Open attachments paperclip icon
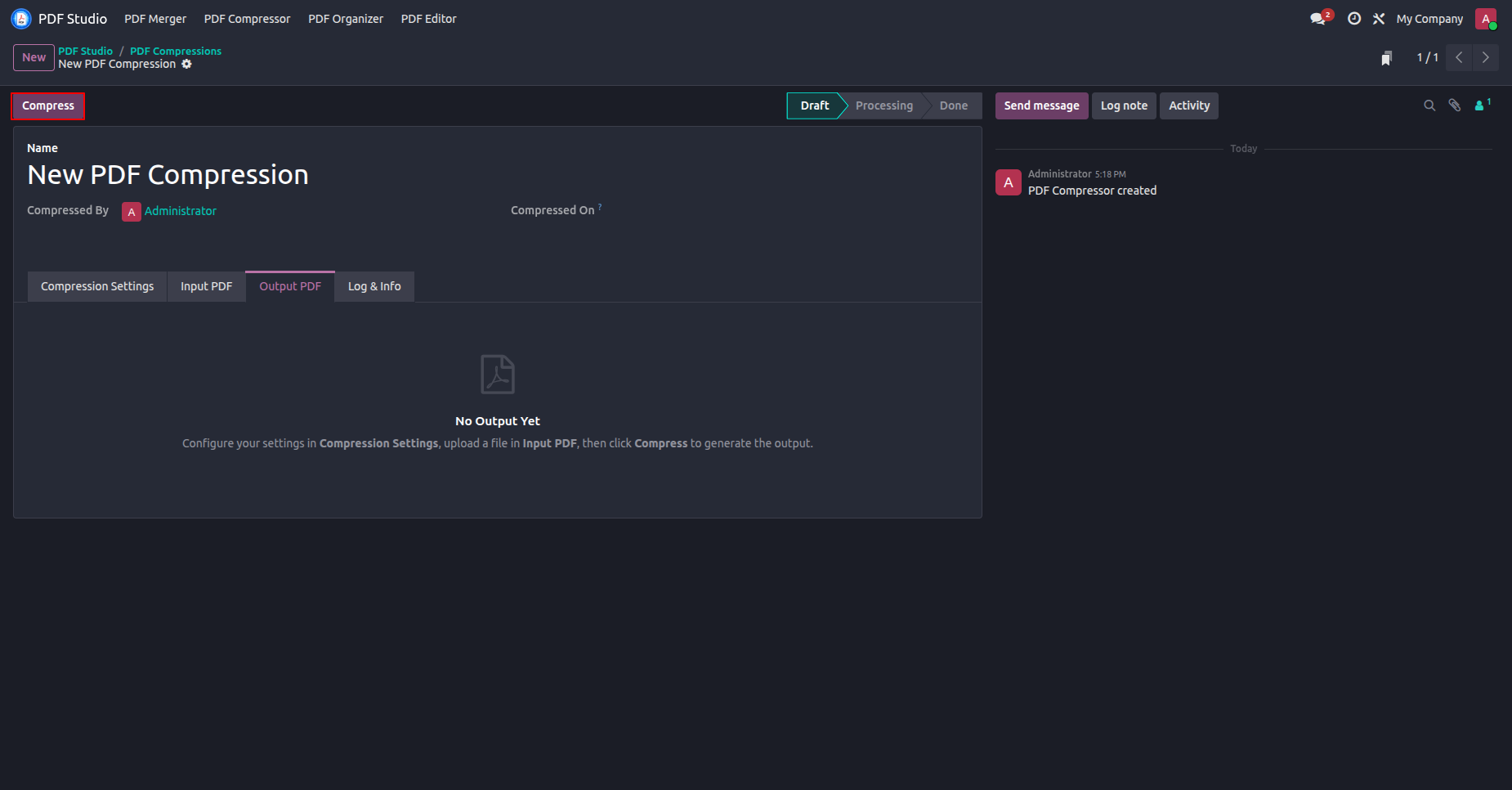The image size is (1512, 790). [x=1455, y=105]
